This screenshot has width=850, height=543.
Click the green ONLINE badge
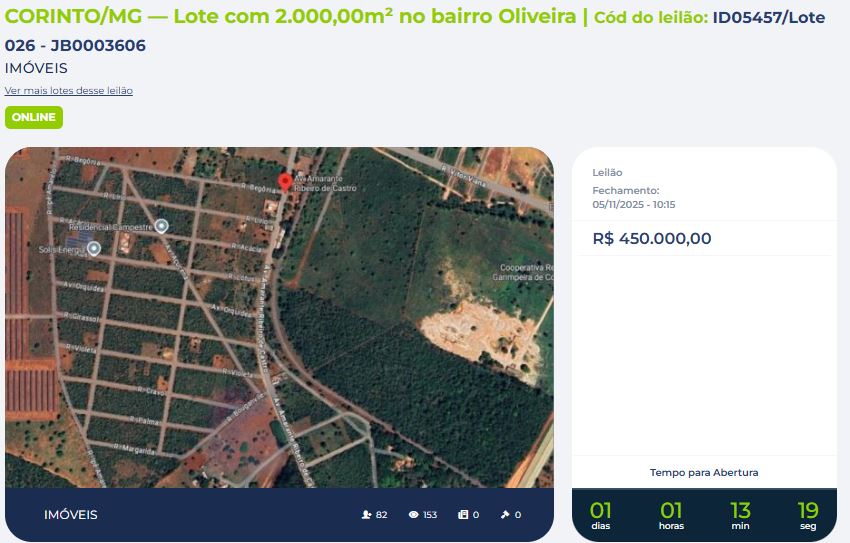[x=34, y=118]
